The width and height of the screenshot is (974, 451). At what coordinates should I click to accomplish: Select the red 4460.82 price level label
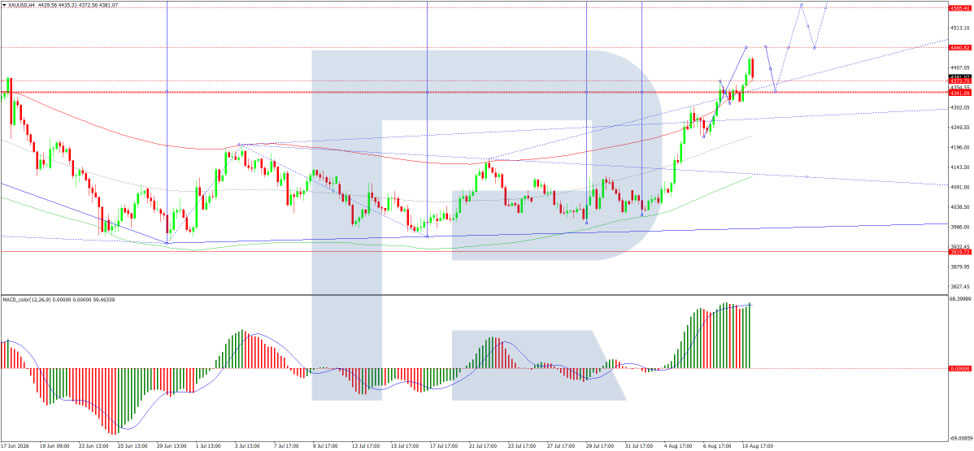[x=960, y=47]
